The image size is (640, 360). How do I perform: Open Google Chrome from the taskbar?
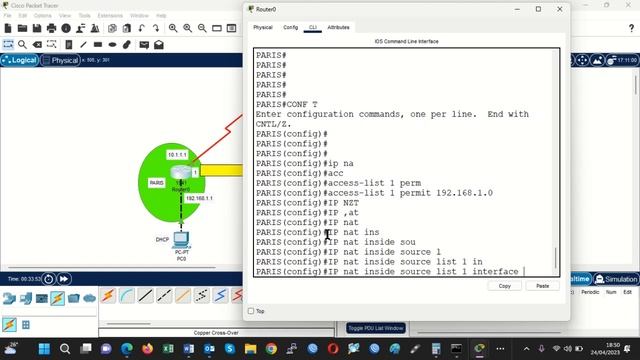click(271, 349)
